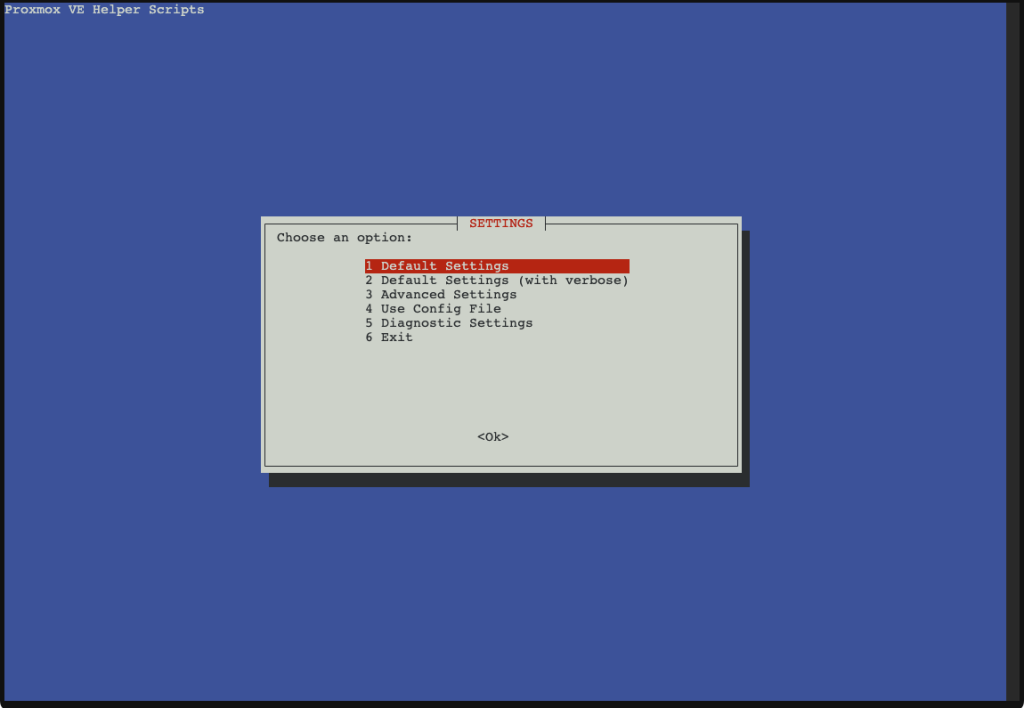Select the Default Settings option
This screenshot has height=708, width=1024.
[497, 266]
